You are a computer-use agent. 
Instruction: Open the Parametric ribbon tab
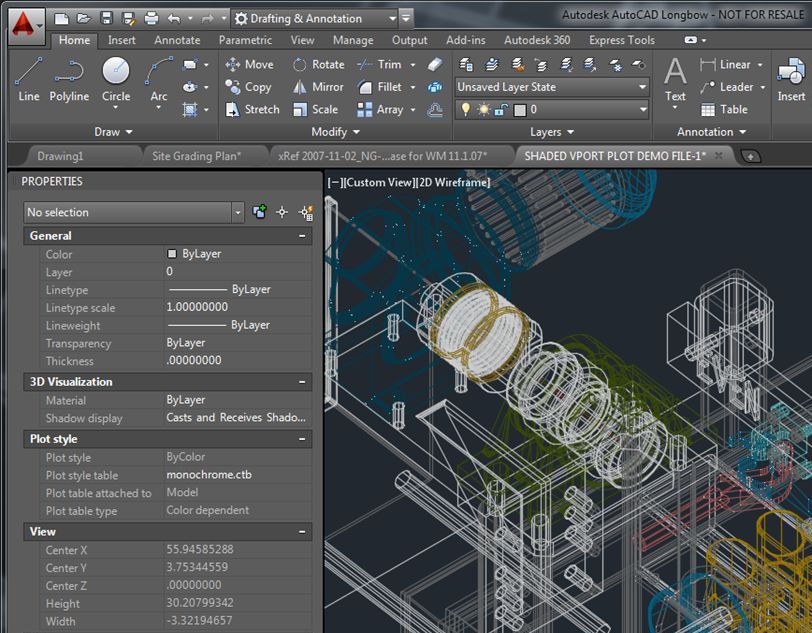coord(245,40)
